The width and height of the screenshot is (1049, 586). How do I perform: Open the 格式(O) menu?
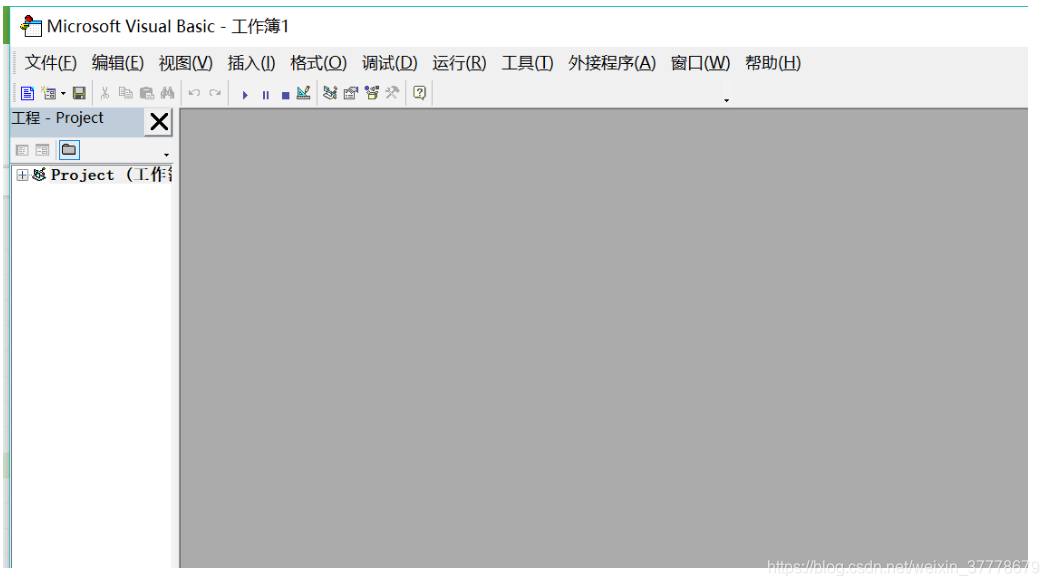click(318, 63)
